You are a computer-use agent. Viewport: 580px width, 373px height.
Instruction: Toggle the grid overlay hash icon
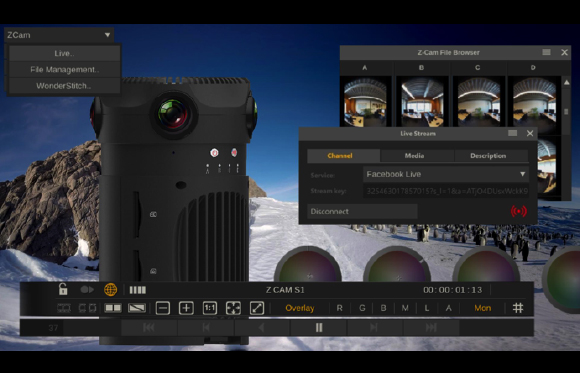point(518,308)
